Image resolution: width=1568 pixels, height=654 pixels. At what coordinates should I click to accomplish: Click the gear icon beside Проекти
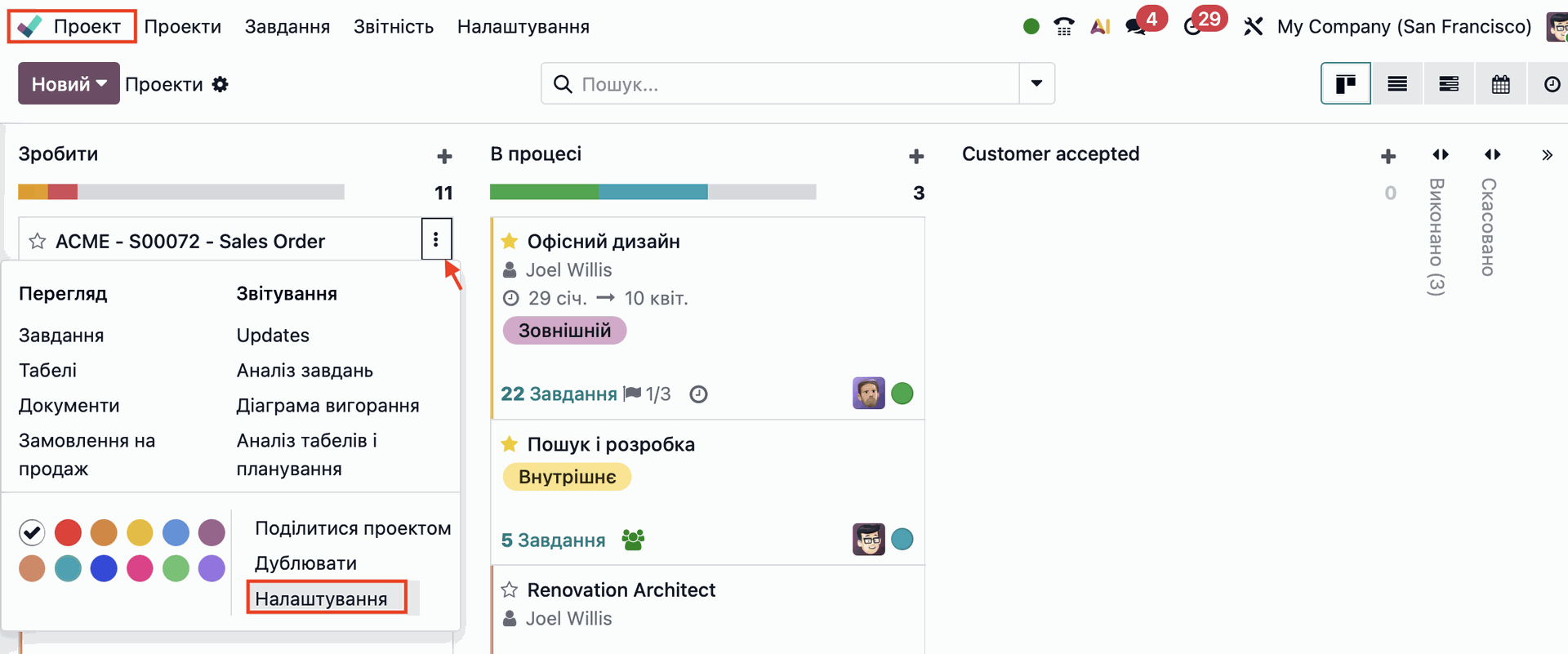pos(220,84)
